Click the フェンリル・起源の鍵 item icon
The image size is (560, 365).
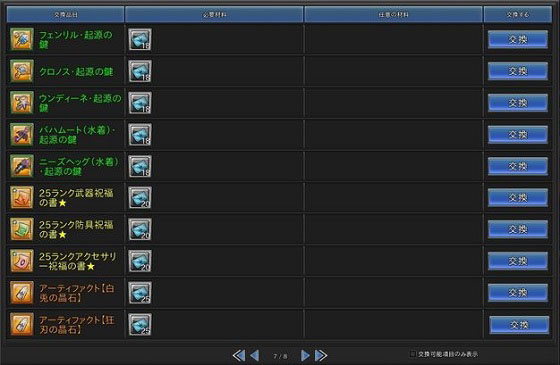point(22,39)
